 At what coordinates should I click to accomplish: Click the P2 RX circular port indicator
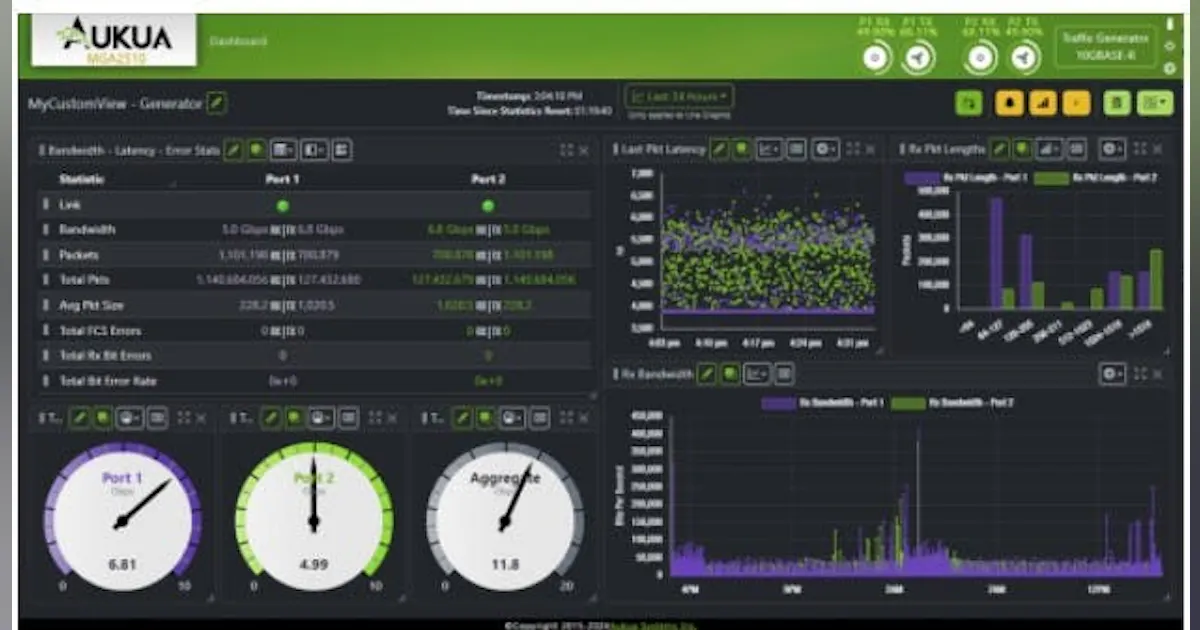point(981,59)
